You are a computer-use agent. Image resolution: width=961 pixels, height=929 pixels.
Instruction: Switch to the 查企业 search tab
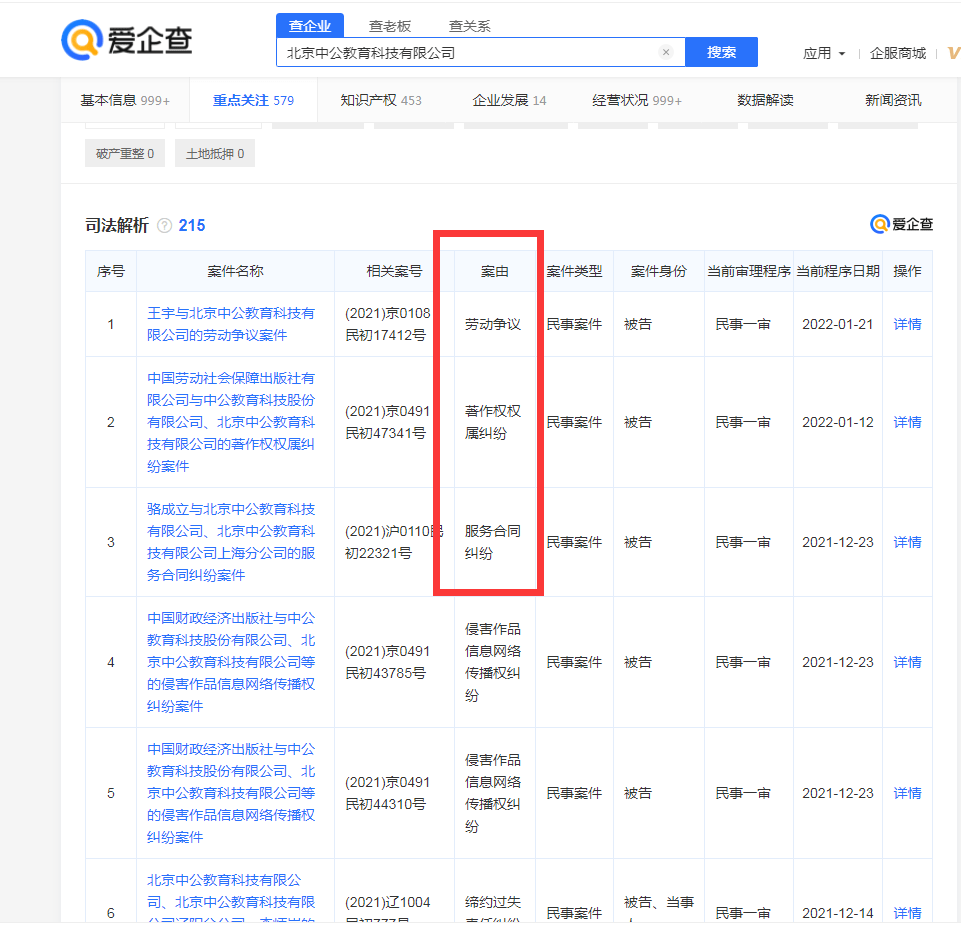tap(310, 26)
